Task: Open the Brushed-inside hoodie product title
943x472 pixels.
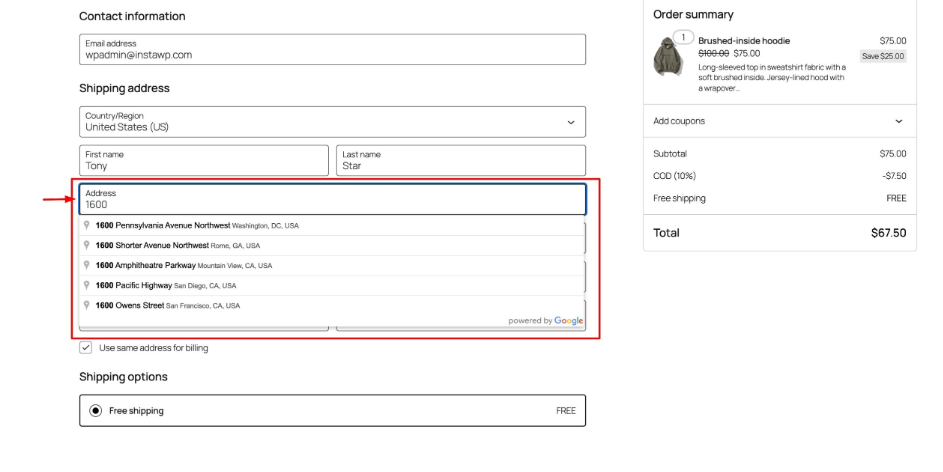Action: (744, 41)
